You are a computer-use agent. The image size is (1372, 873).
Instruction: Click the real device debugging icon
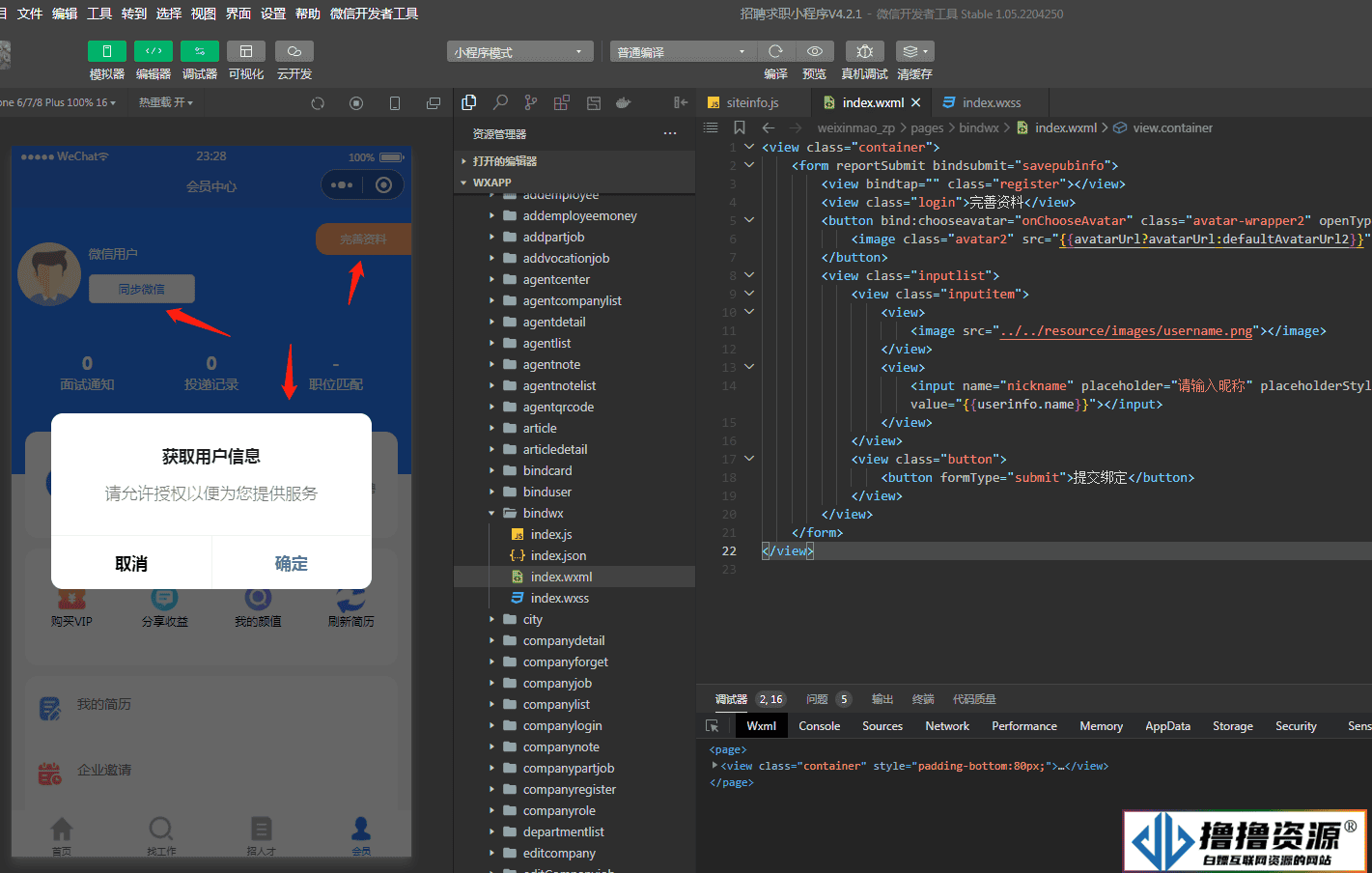pyautogui.click(x=865, y=51)
